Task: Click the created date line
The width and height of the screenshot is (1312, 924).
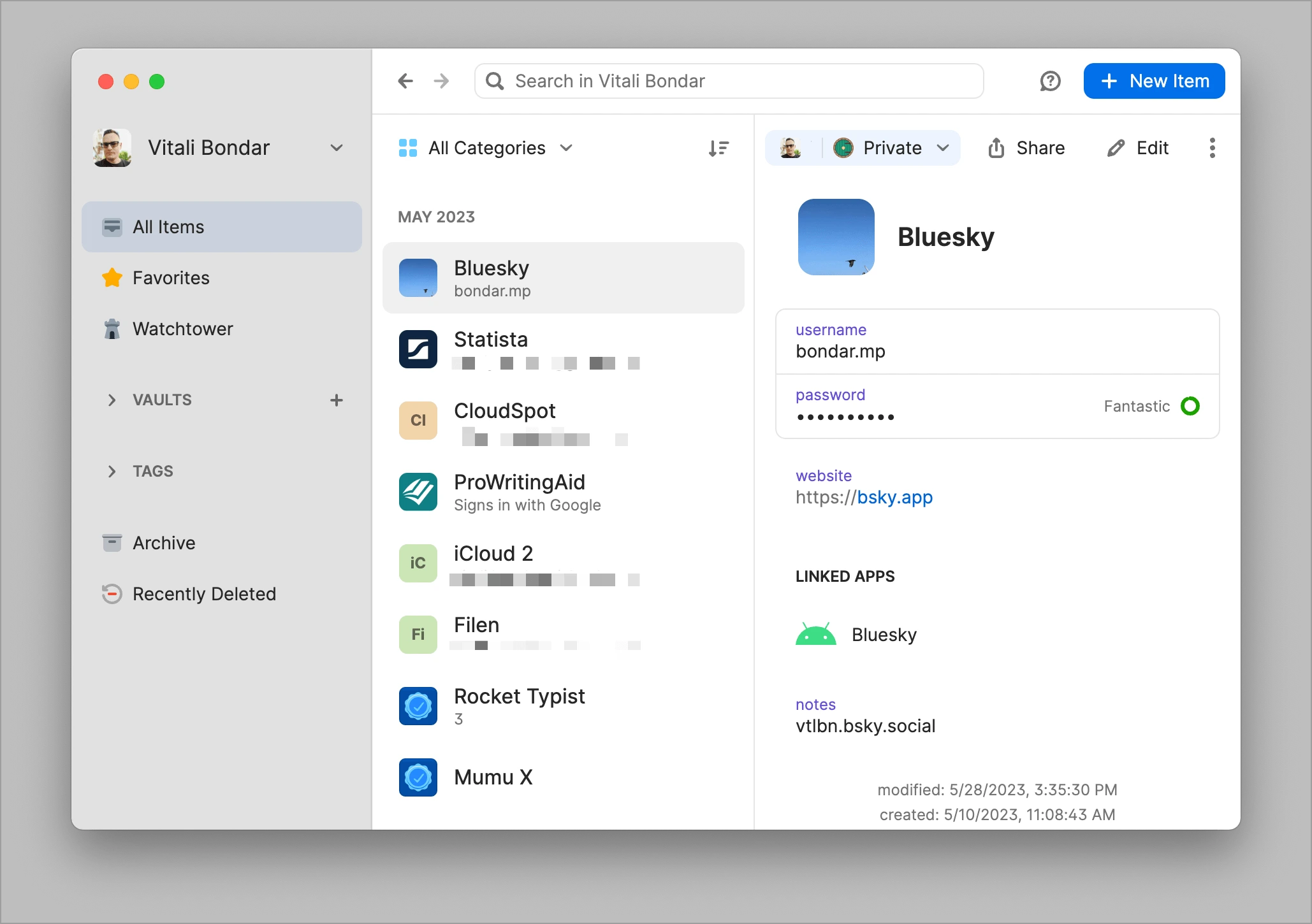Action: pyautogui.click(x=997, y=814)
